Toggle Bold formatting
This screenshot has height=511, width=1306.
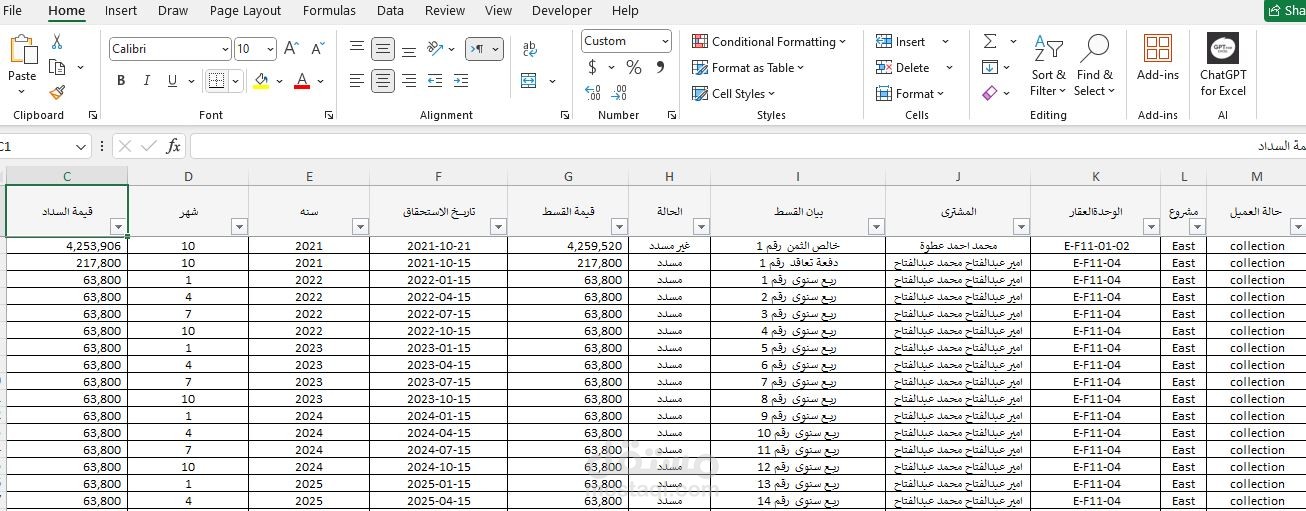coord(121,81)
